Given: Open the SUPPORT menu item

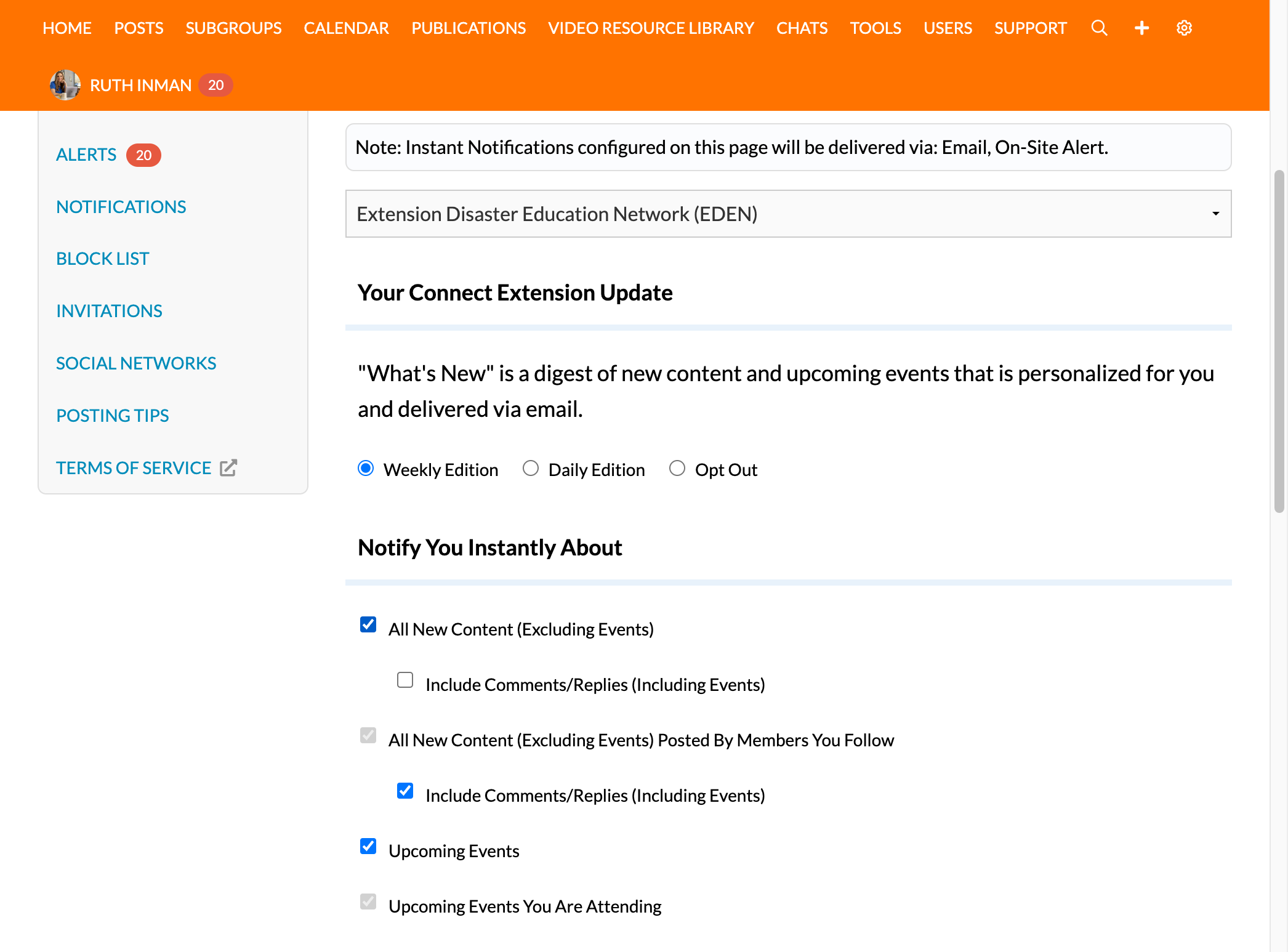Looking at the screenshot, I should tap(1030, 28).
